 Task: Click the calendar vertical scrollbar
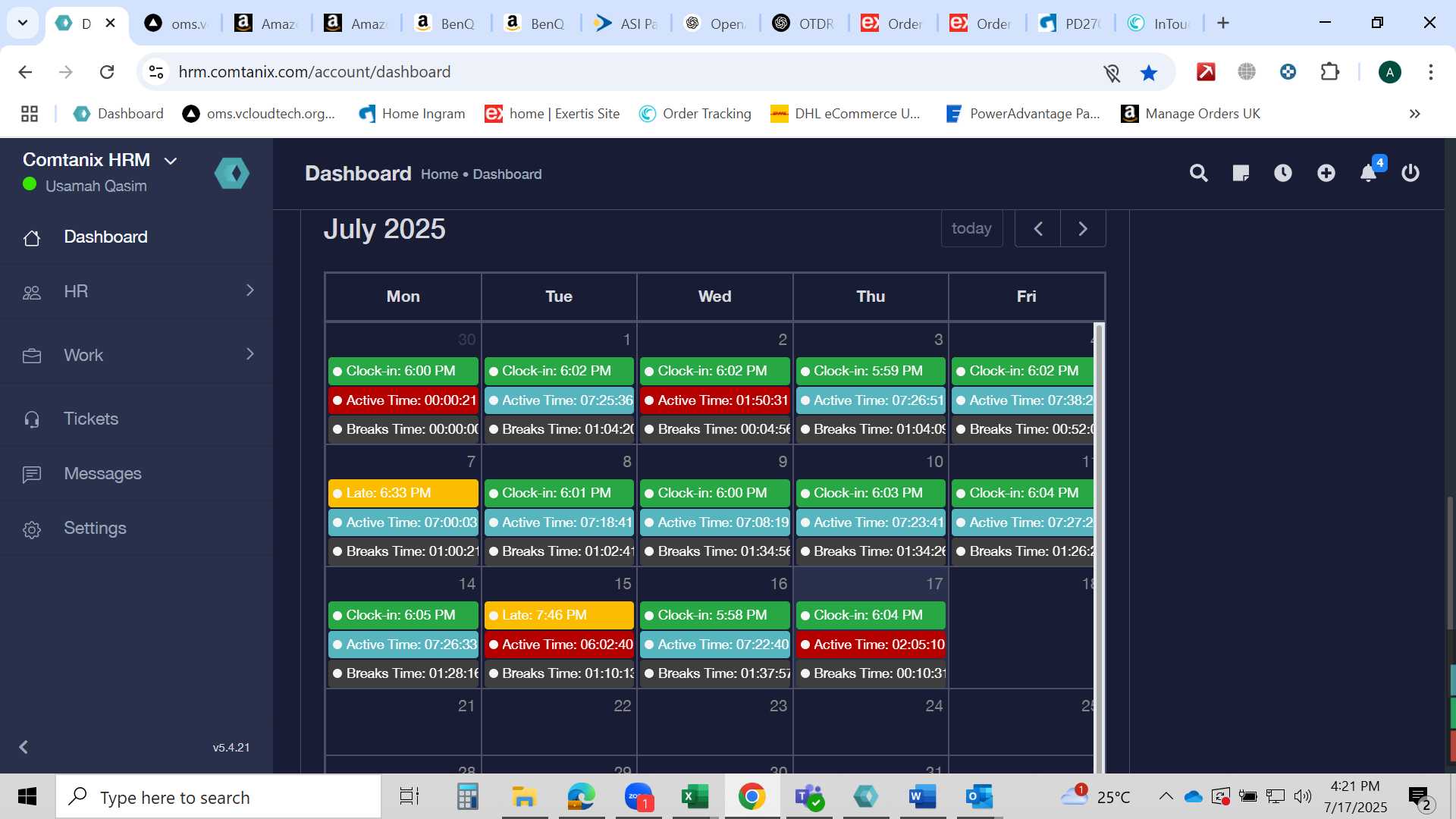coord(1099,546)
